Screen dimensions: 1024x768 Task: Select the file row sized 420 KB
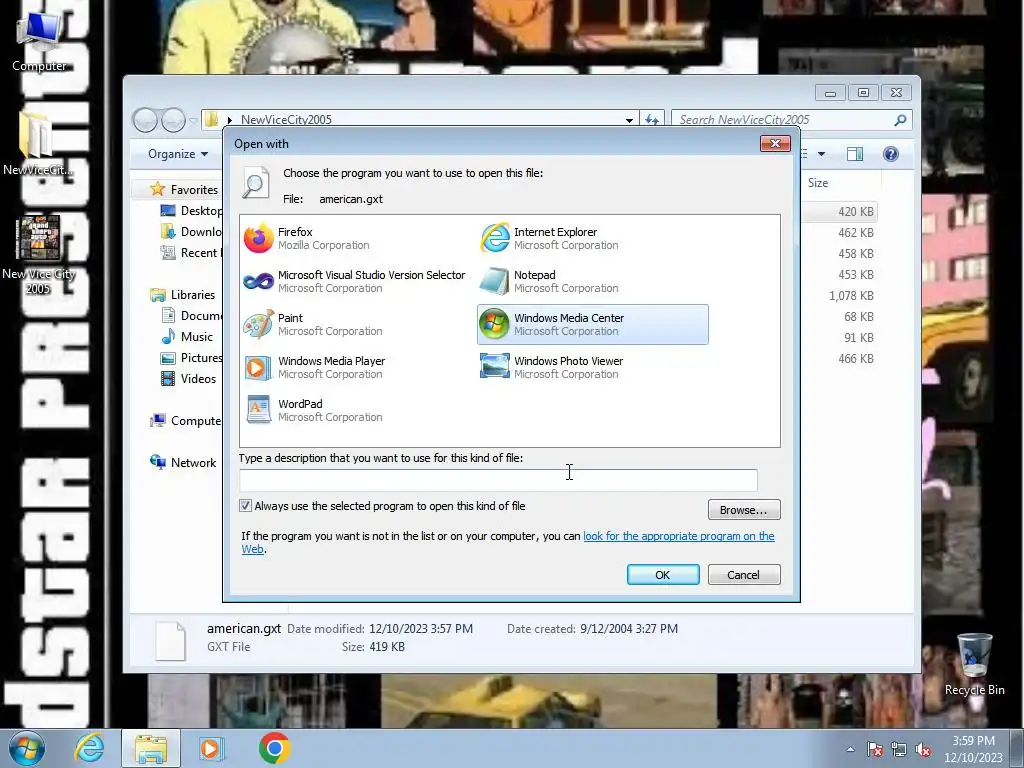pyautogui.click(x=839, y=212)
